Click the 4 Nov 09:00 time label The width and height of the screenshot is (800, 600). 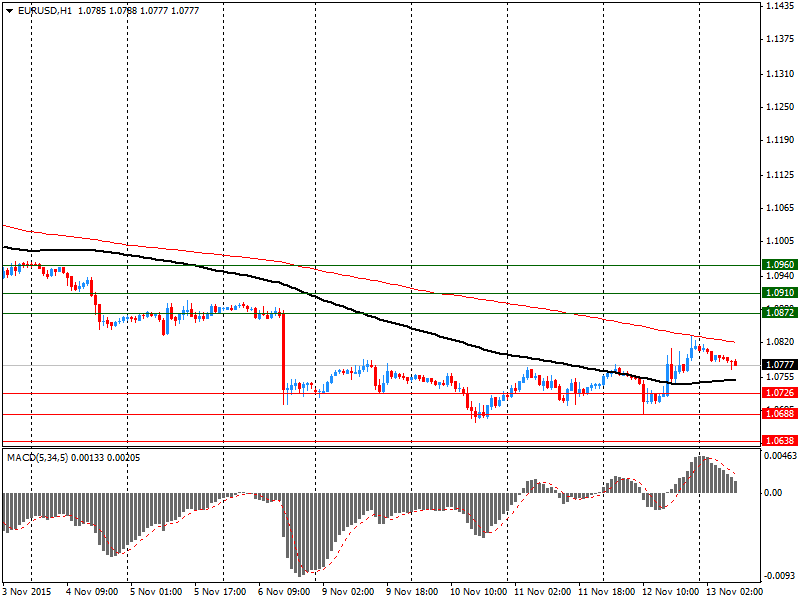point(92,591)
